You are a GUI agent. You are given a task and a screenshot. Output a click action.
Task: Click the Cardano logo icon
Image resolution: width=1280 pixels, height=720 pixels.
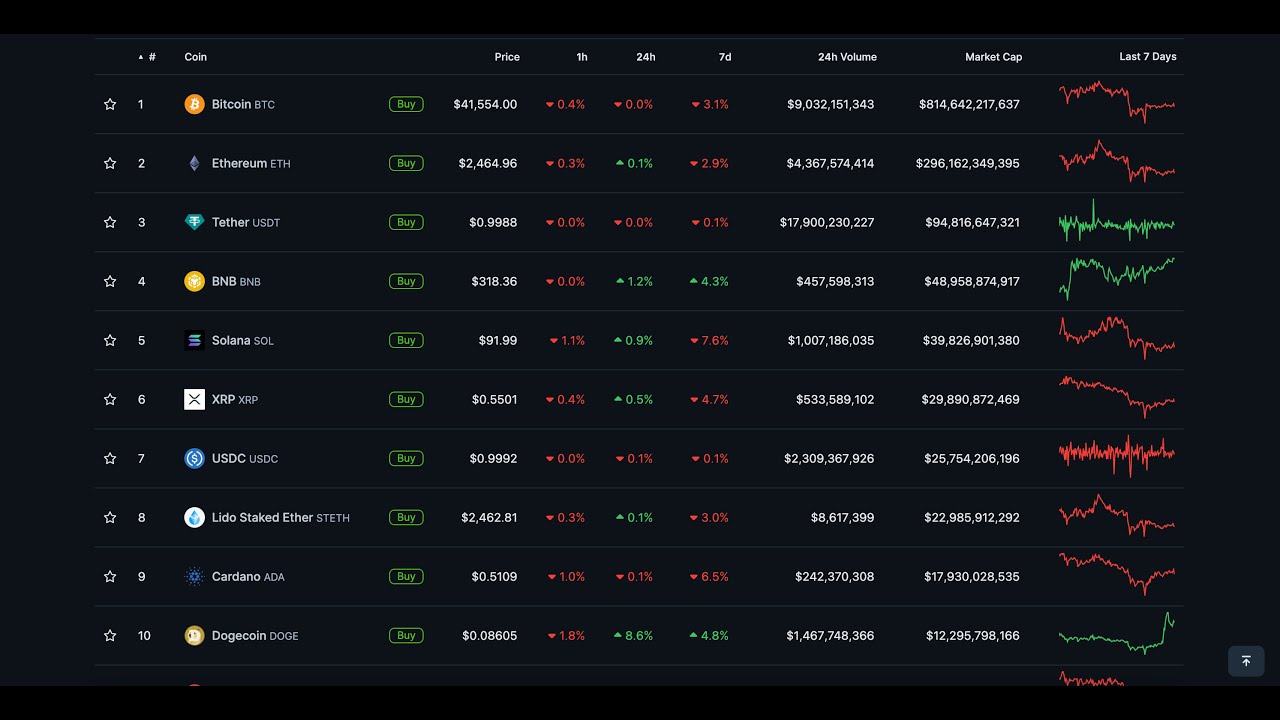point(194,576)
